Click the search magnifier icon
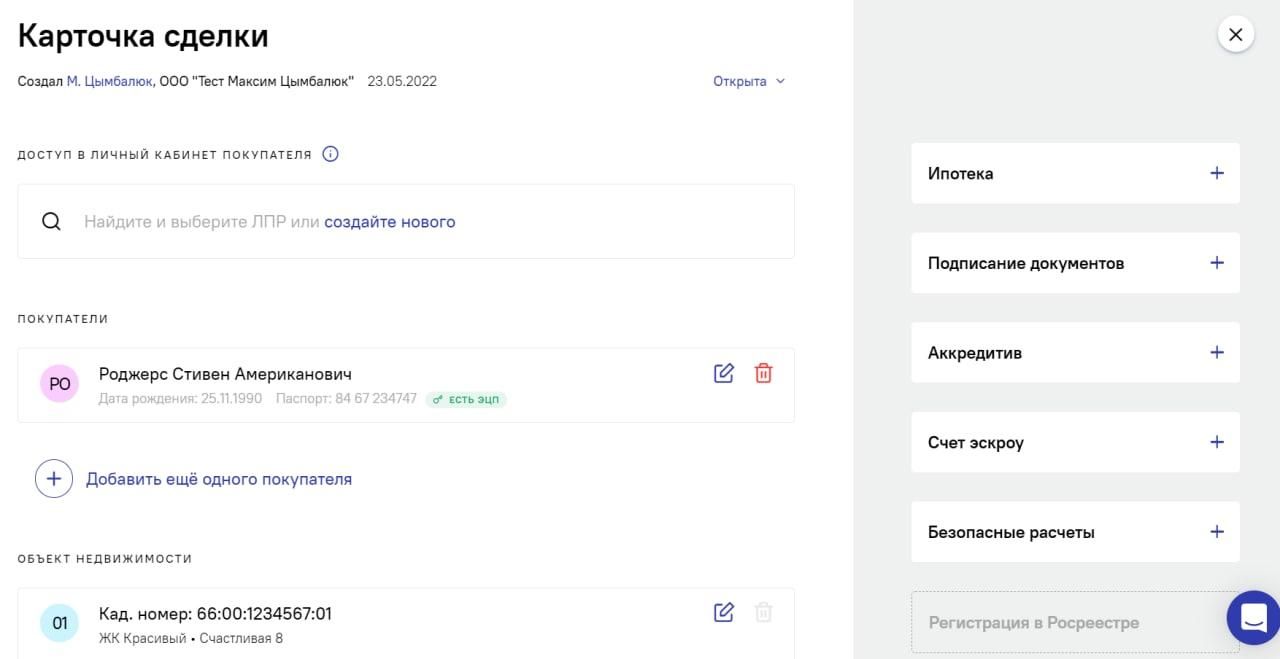1280x659 pixels. coord(51,221)
